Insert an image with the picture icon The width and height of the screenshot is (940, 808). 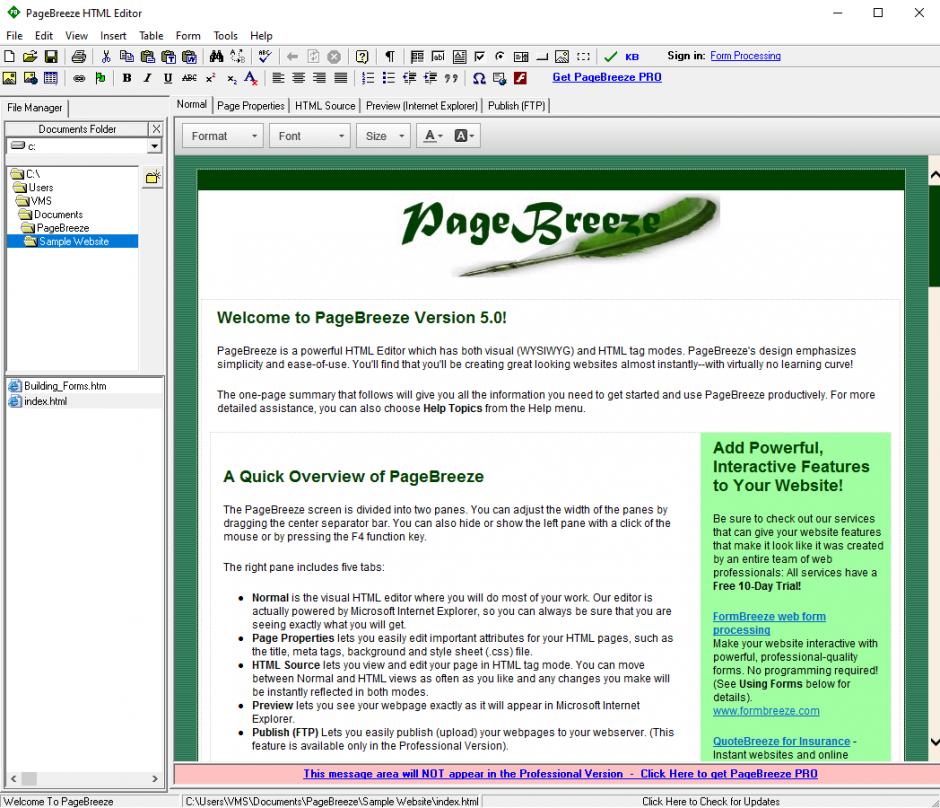(x=10, y=78)
